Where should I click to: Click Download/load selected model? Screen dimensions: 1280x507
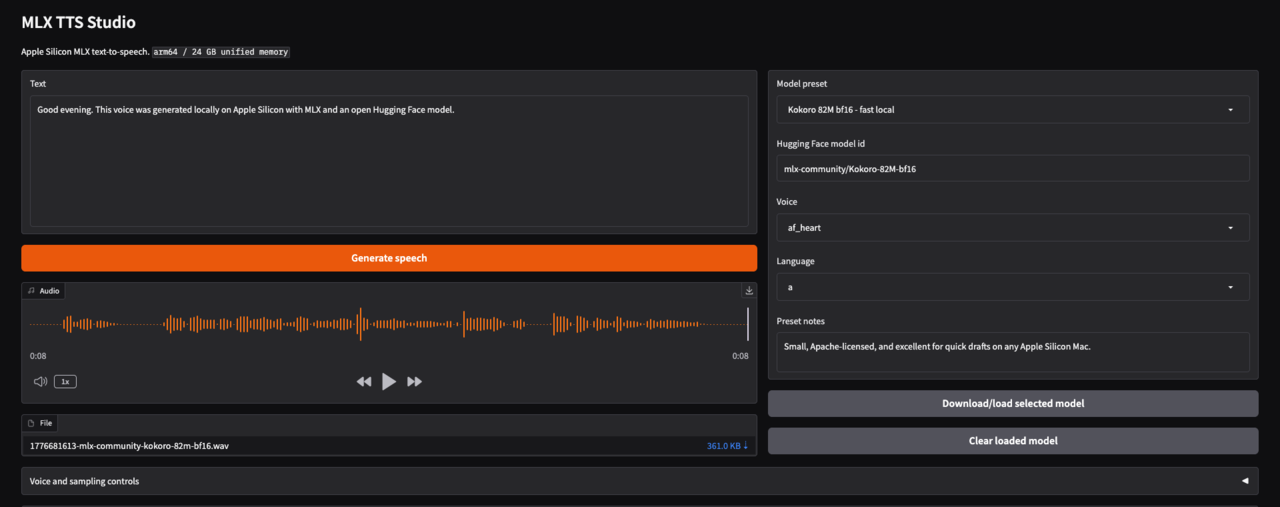pos(1013,404)
